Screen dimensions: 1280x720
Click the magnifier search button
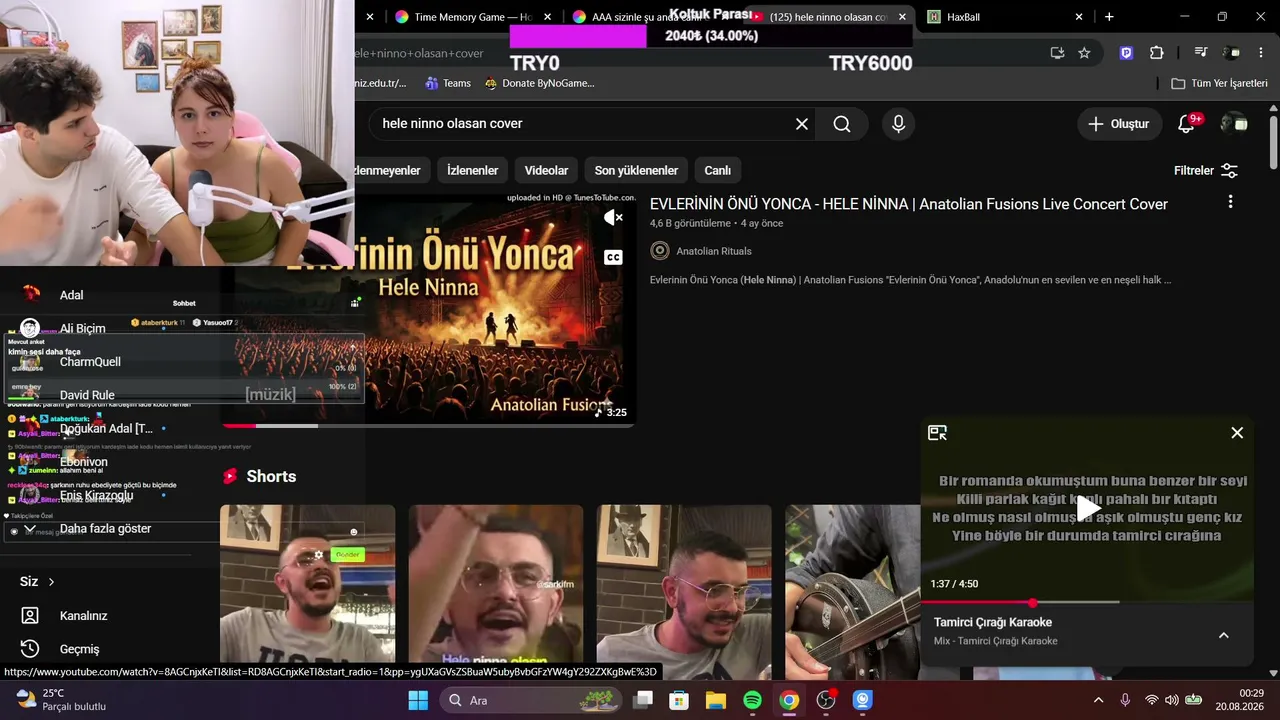(x=842, y=124)
